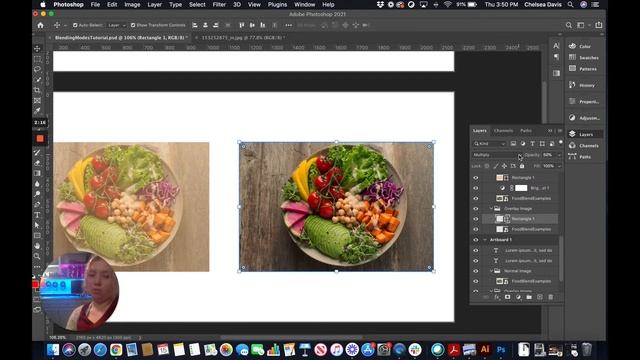Select the Crop tool

click(37, 90)
